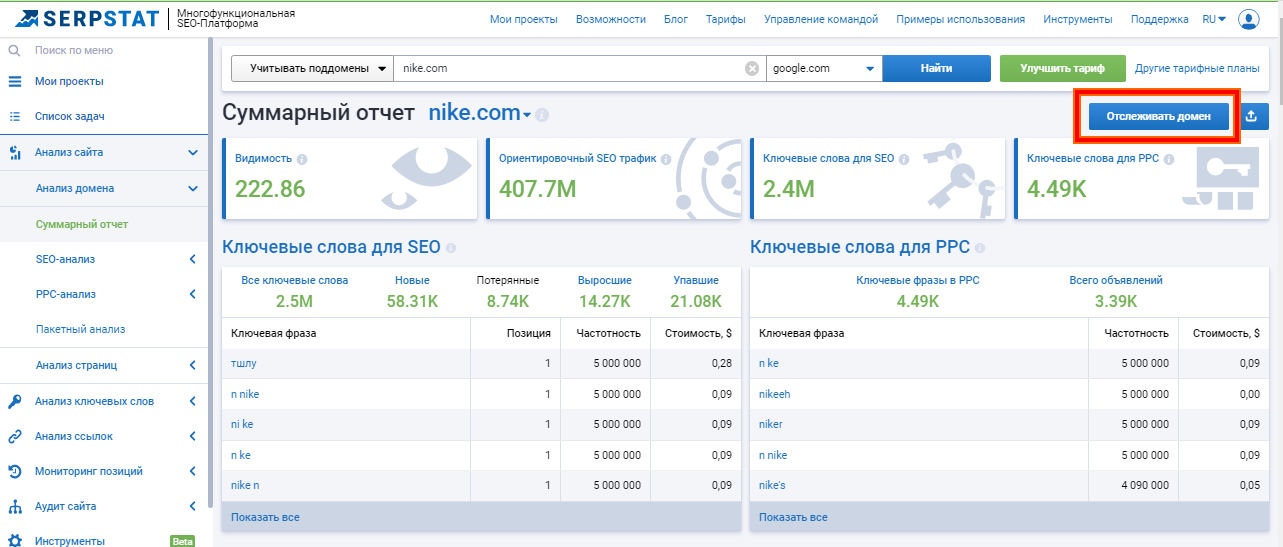Click the info icon beside Видимость
Viewport: 1283px width, 547px height.
[302, 159]
